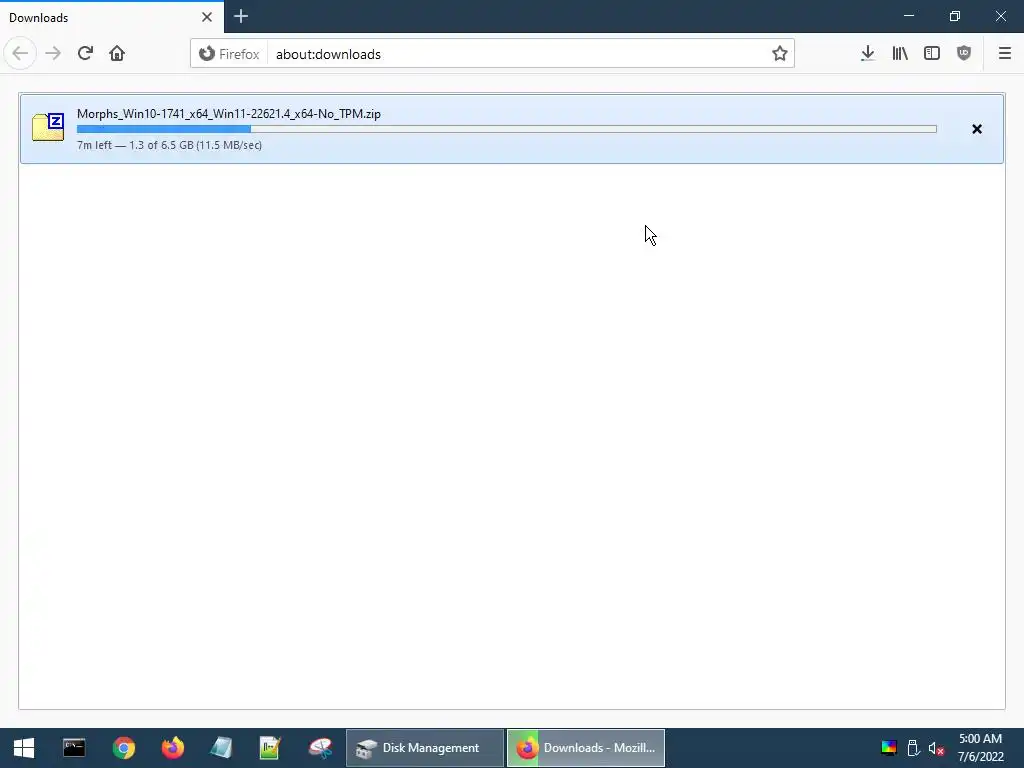Minimize the Firefox window
1024x768 pixels.
click(909, 16)
